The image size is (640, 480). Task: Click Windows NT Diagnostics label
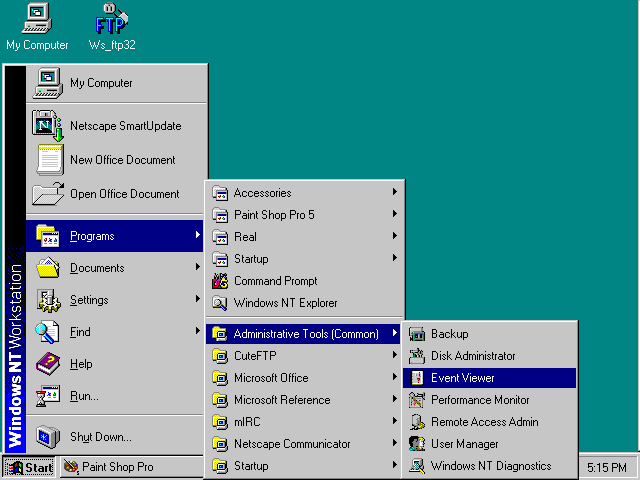[491, 466]
